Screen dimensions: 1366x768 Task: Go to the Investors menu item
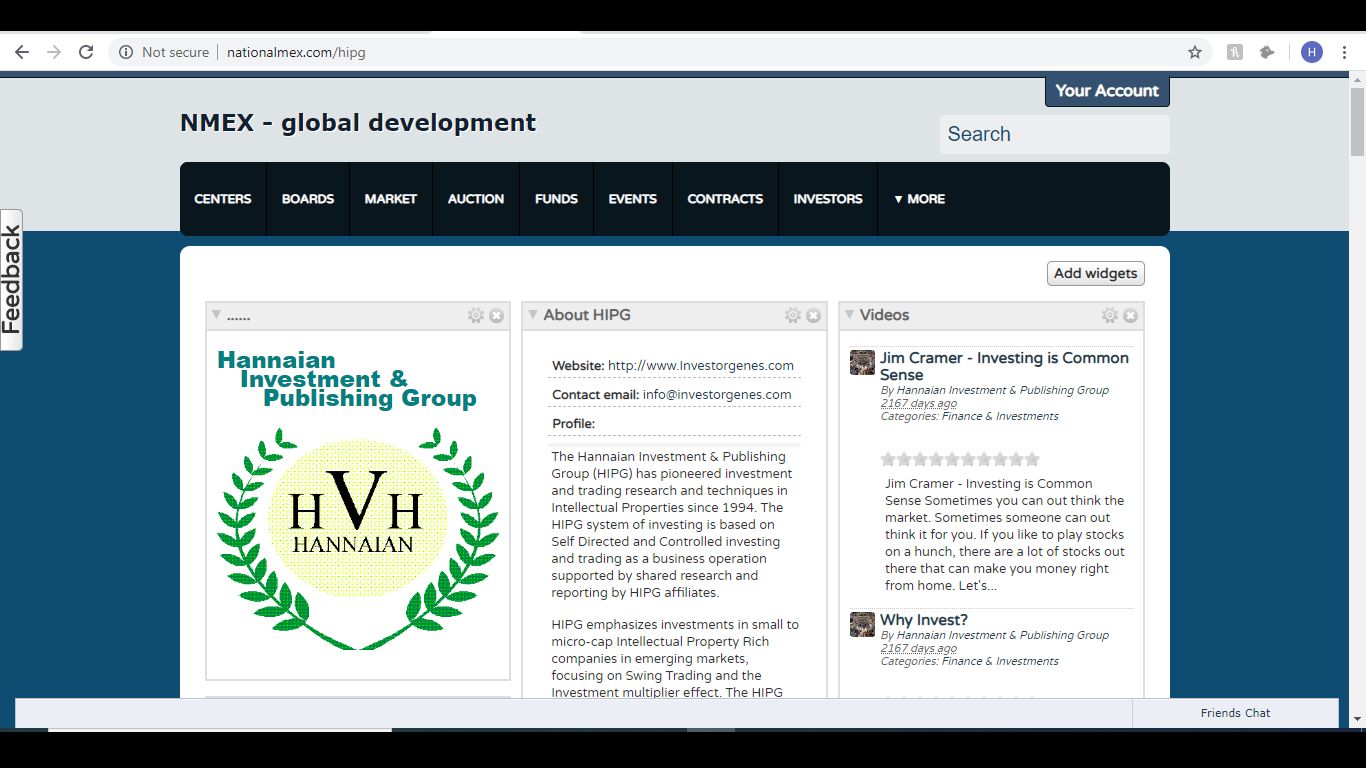pyautogui.click(x=827, y=199)
